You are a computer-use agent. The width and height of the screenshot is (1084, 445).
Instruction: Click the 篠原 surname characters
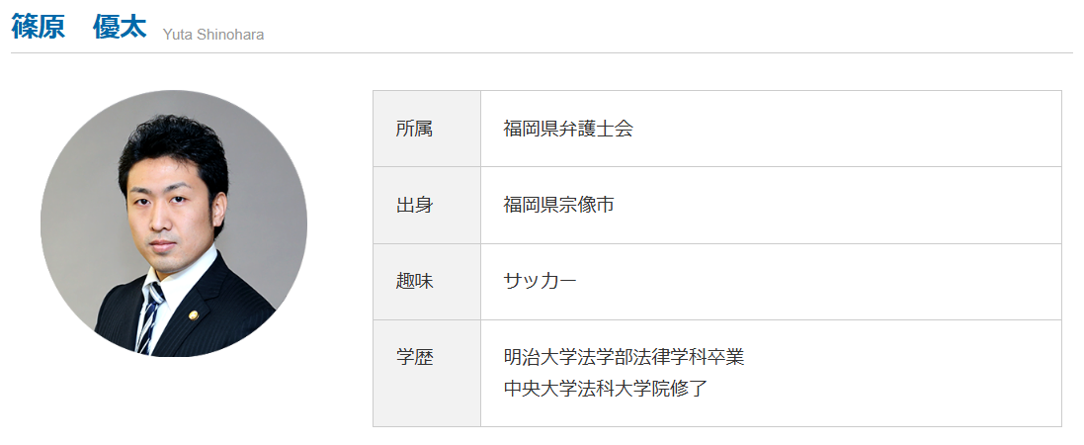click(38, 27)
